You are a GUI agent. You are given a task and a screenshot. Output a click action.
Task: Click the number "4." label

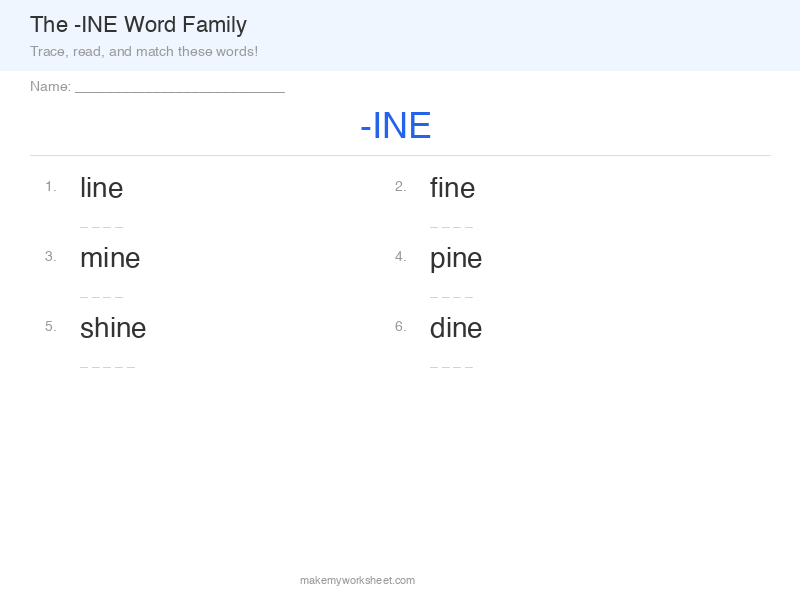coord(402,255)
